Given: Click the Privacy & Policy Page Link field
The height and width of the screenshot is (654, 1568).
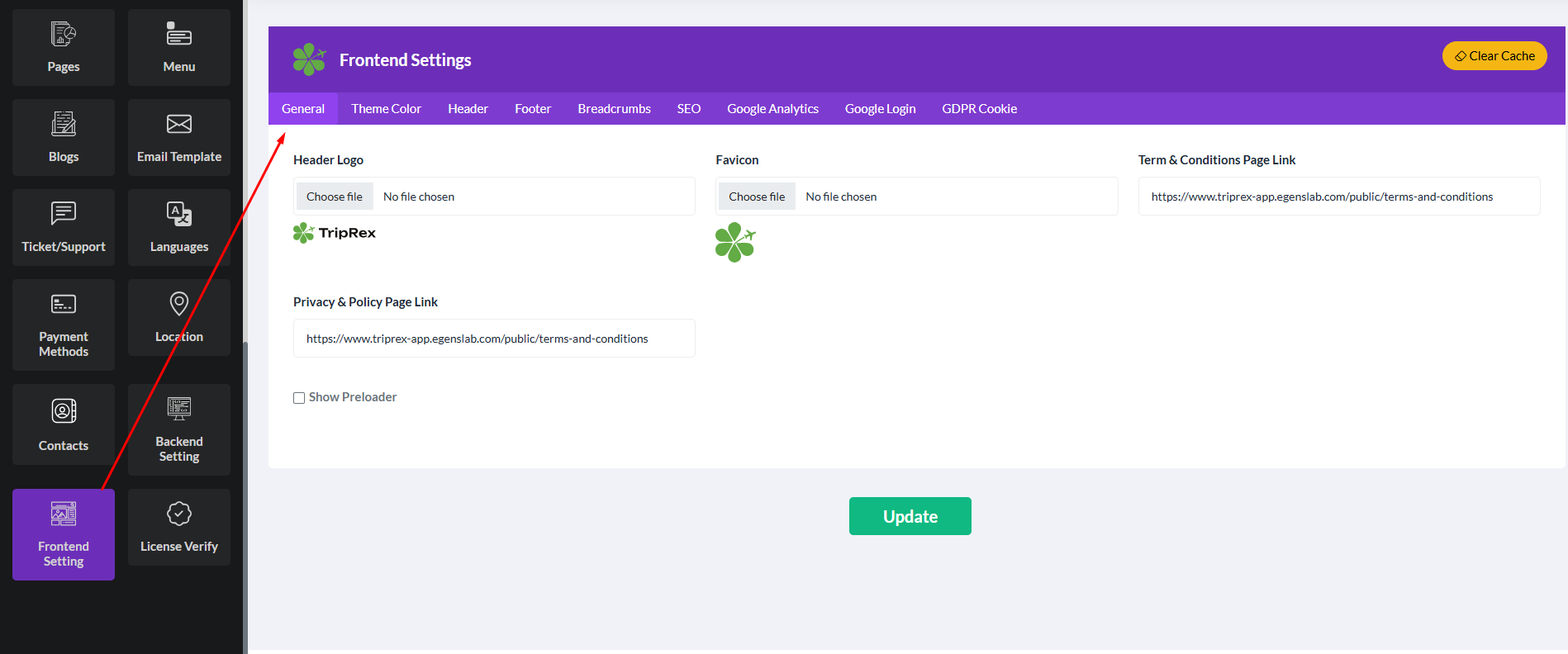Looking at the screenshot, I should (x=494, y=339).
